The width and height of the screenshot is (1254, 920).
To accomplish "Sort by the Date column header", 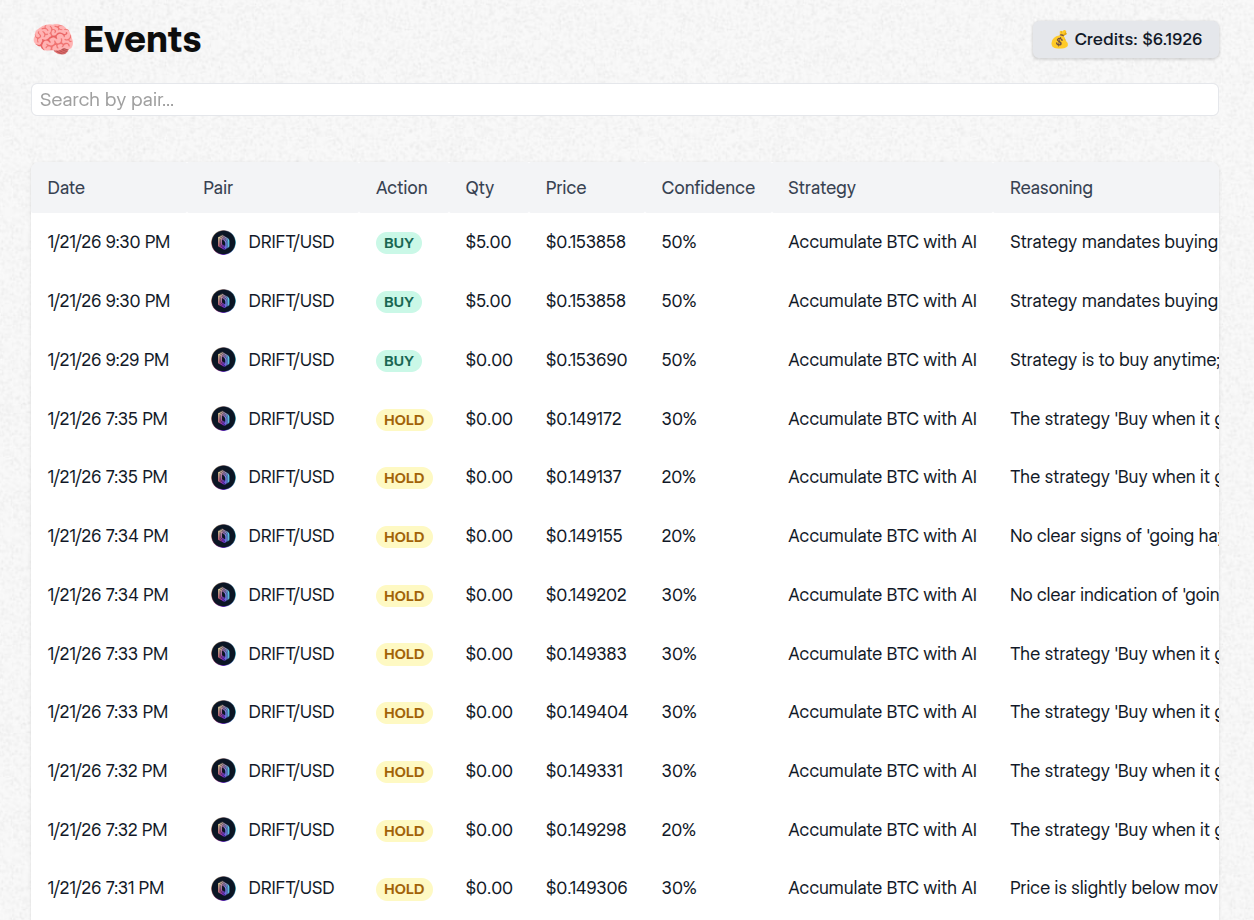I will pos(66,188).
